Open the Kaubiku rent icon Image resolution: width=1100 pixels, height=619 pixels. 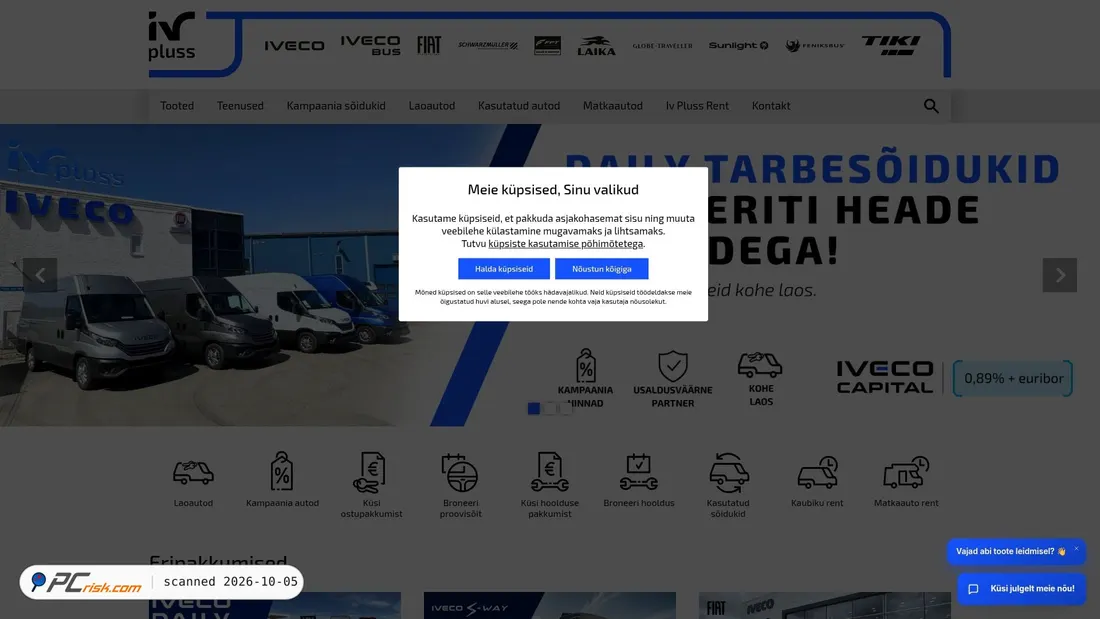coord(817,472)
